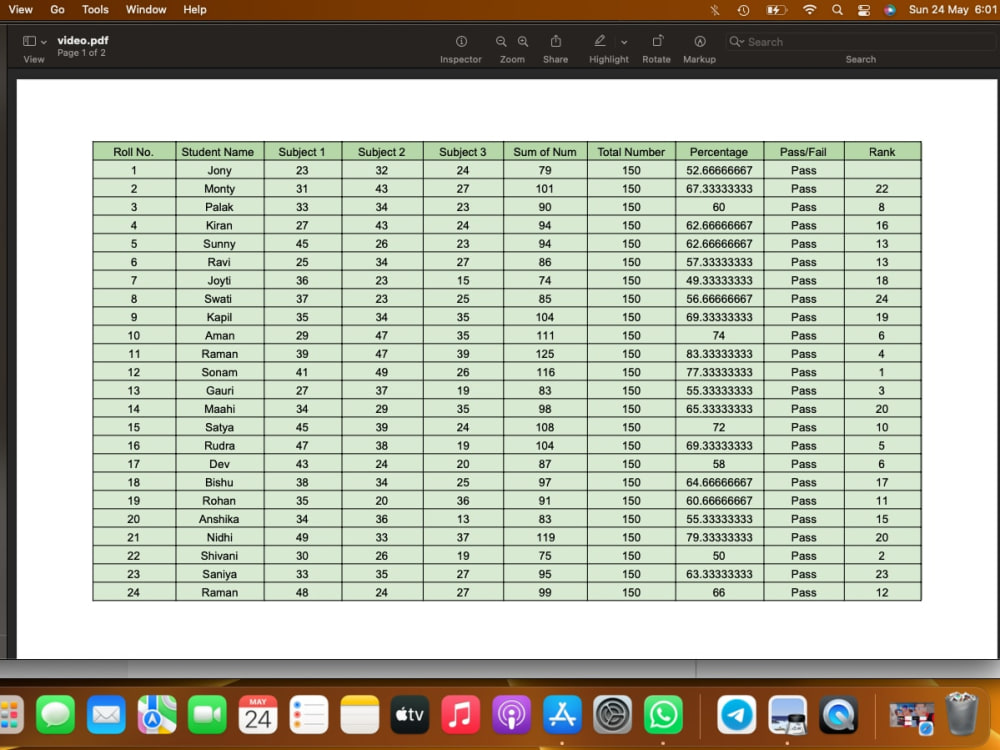Viewport: 1000px width, 750px height.
Task: Open the Tools menu
Action: point(95,10)
